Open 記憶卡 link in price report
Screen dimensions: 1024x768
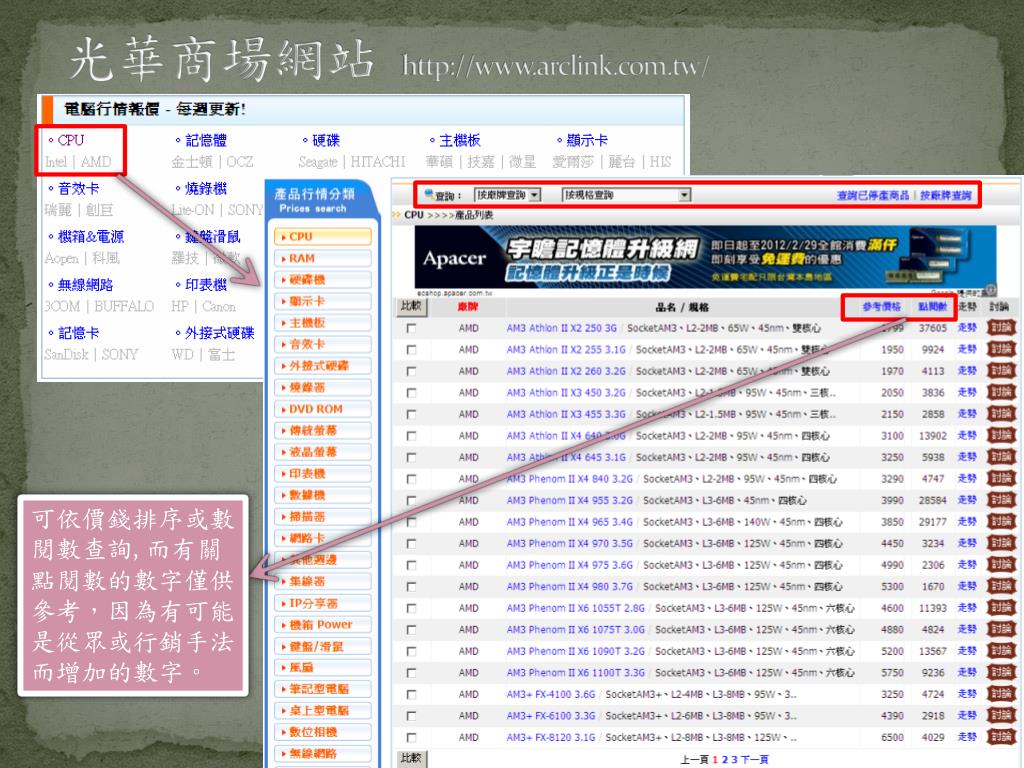point(78,333)
